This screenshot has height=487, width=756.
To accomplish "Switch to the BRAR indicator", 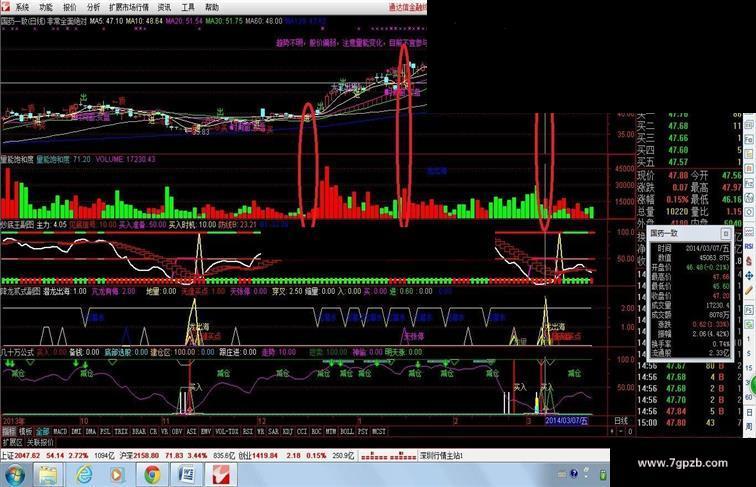I will [139, 432].
